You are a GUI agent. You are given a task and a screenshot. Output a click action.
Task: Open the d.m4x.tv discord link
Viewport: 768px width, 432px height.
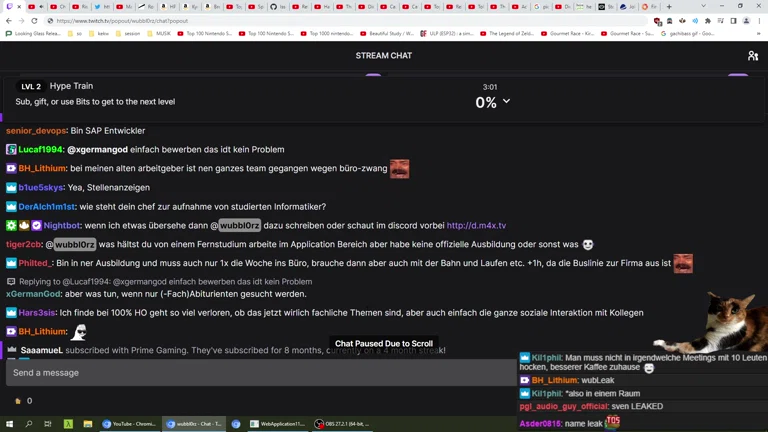(x=476, y=225)
